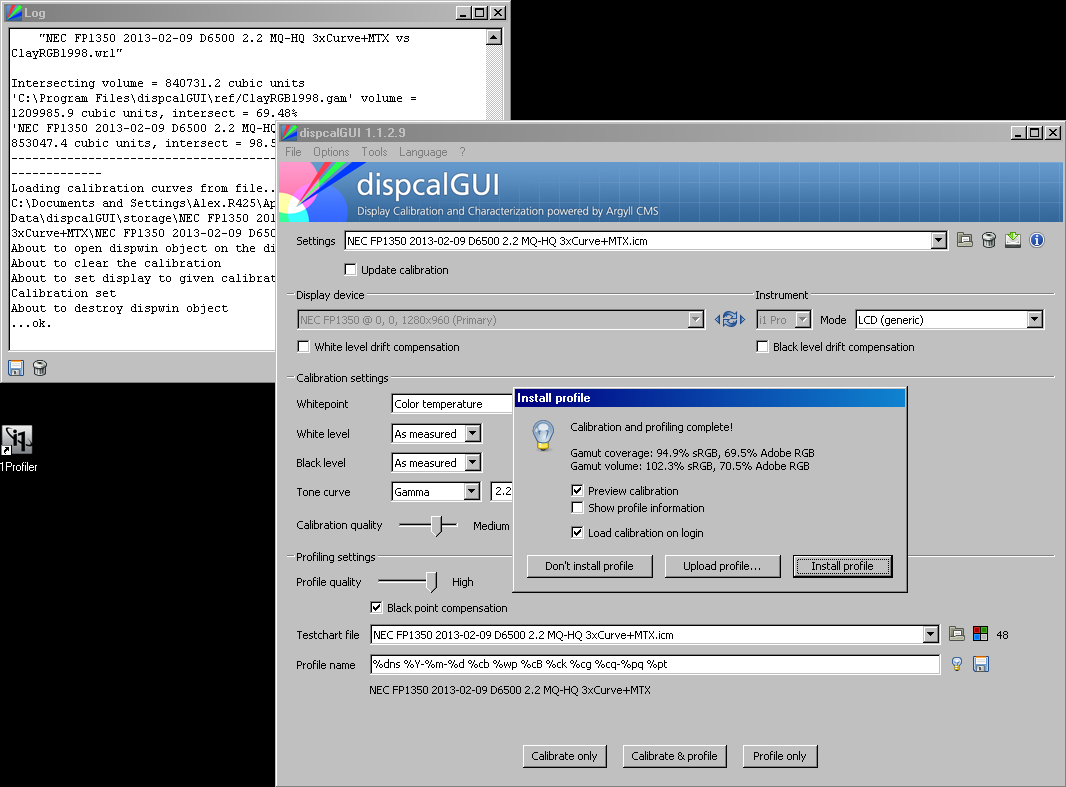
Task: Open the Whitepoint Color temperature dropdown
Action: [452, 404]
